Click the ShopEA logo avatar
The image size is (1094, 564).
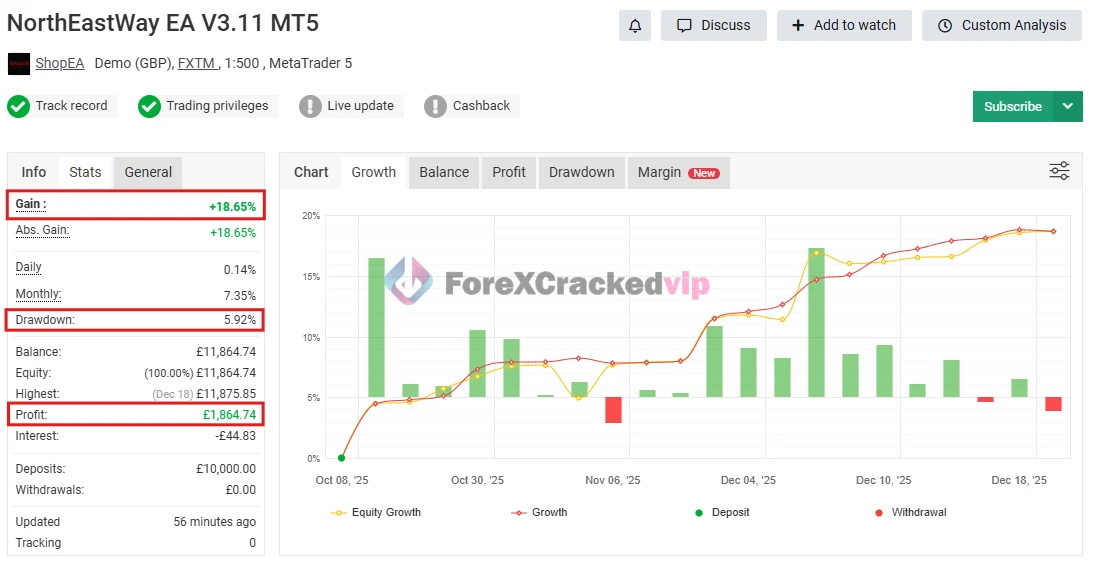click(18, 64)
